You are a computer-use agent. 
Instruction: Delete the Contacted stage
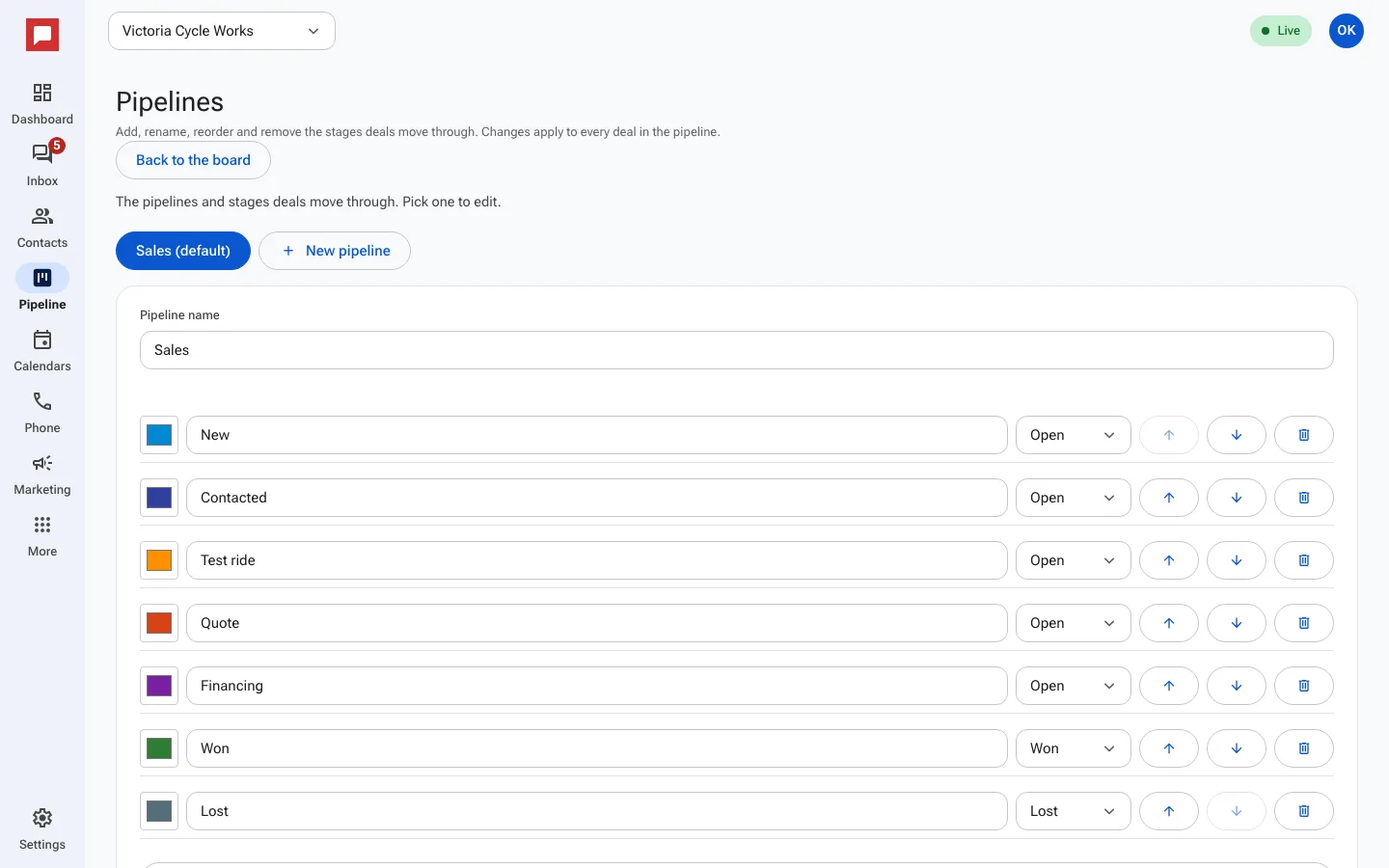(x=1304, y=498)
